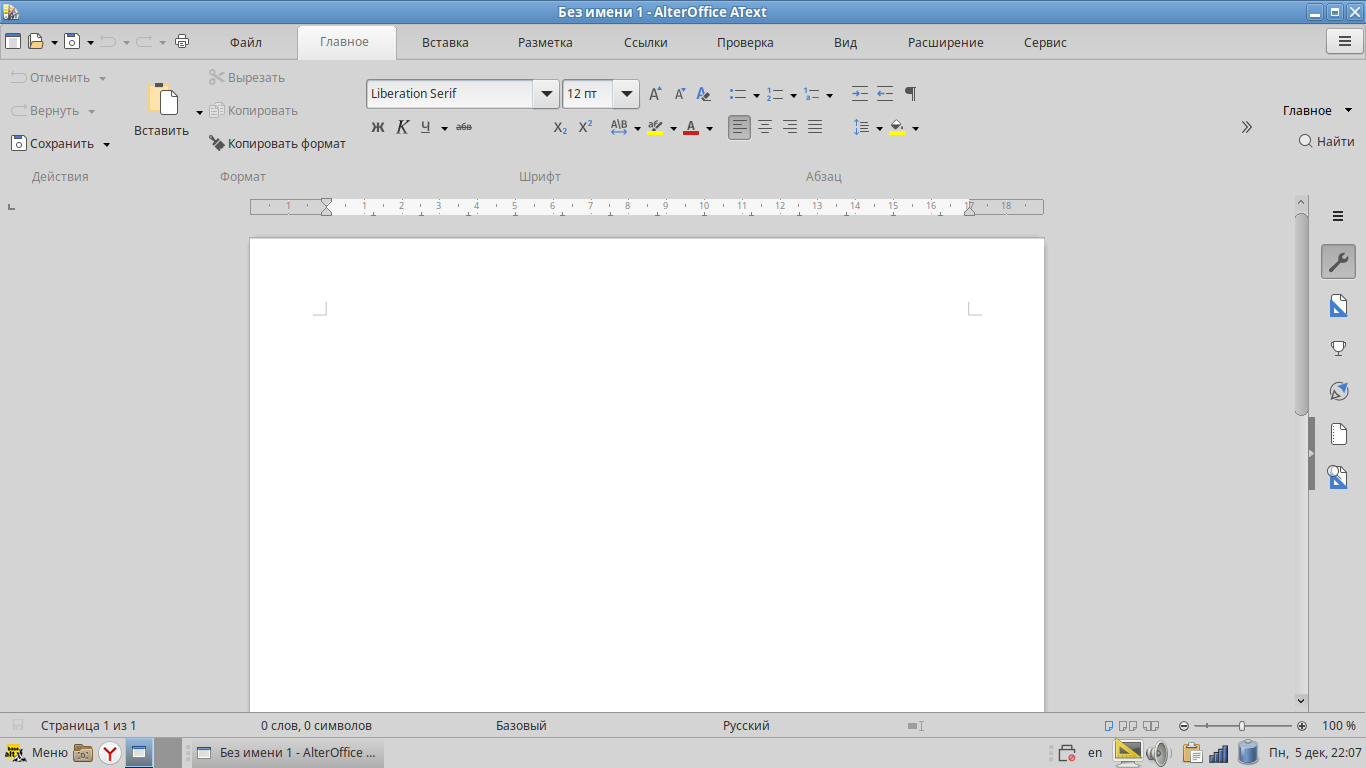
Task: Switch to the Разметка tab
Action: pyautogui.click(x=545, y=43)
